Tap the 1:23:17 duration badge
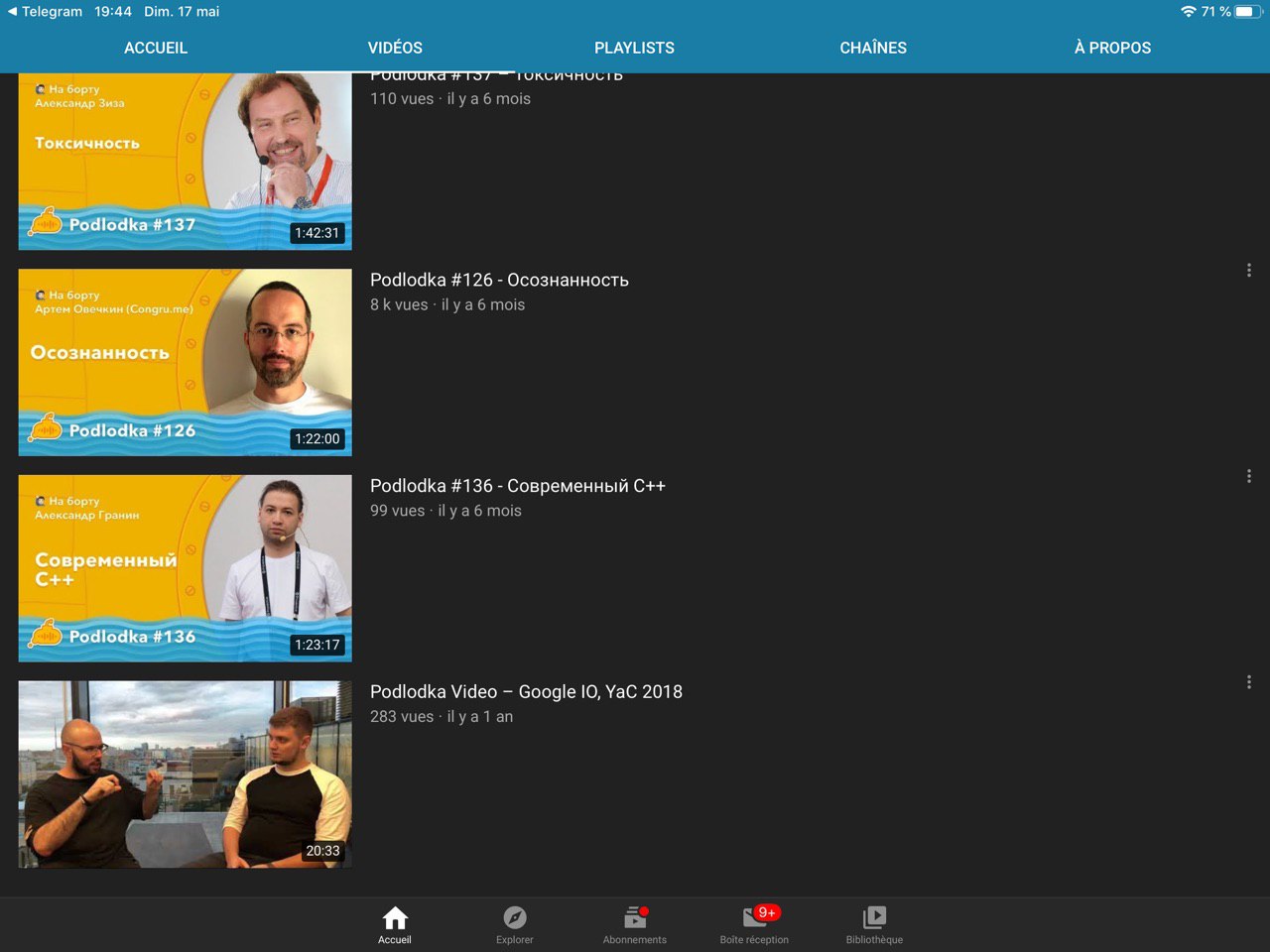 pyautogui.click(x=317, y=645)
